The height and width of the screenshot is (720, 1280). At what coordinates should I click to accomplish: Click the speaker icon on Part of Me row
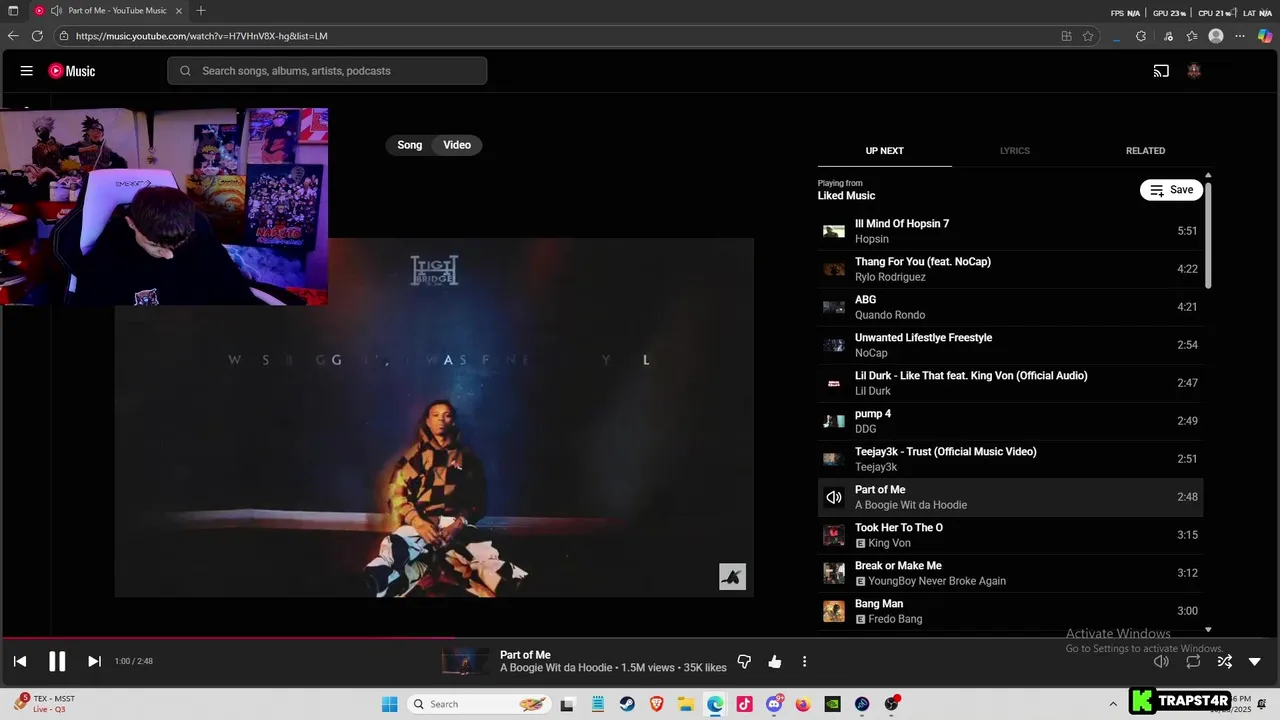tap(834, 497)
